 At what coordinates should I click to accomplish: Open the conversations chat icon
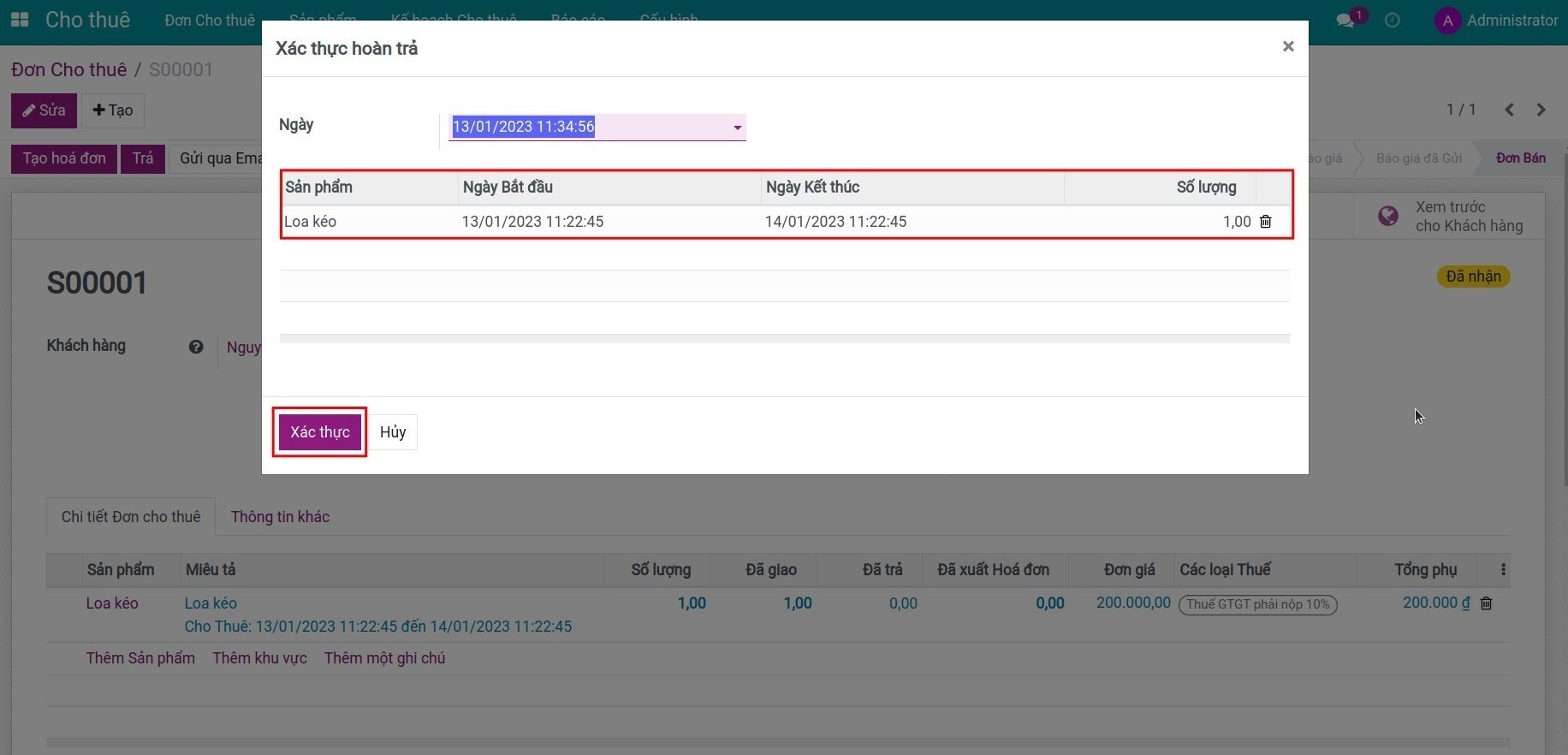coord(1345,21)
